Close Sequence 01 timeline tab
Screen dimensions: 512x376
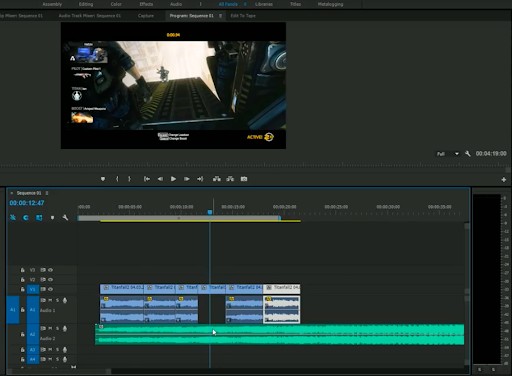[x=12, y=193]
